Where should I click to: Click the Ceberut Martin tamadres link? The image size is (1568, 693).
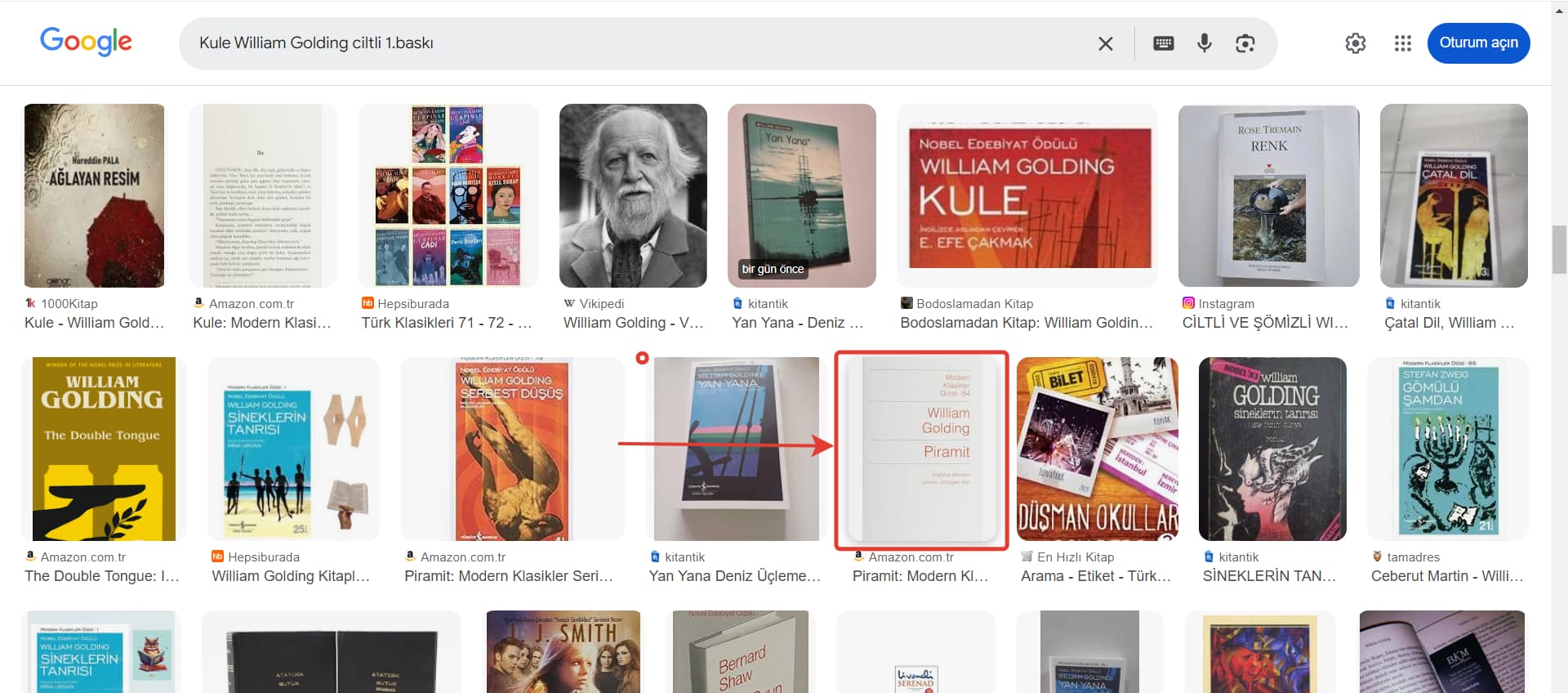[x=1446, y=576]
